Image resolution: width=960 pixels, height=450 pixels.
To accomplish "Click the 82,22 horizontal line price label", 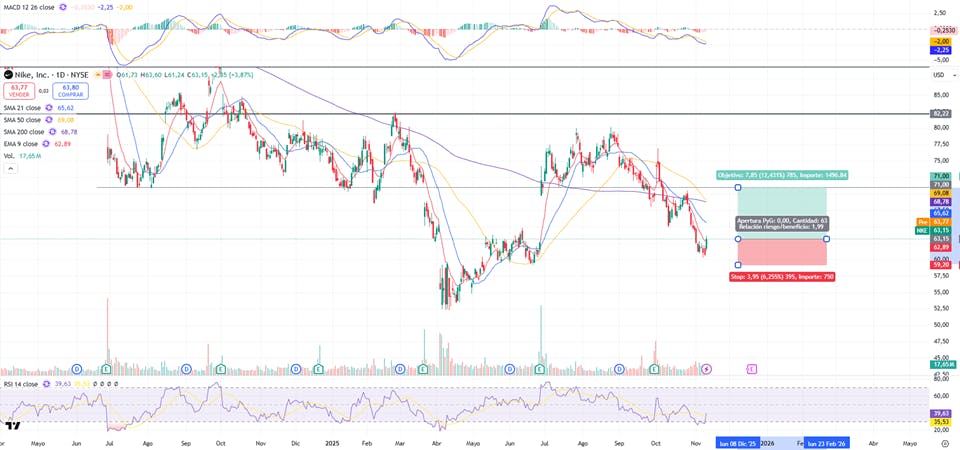I will point(940,113).
